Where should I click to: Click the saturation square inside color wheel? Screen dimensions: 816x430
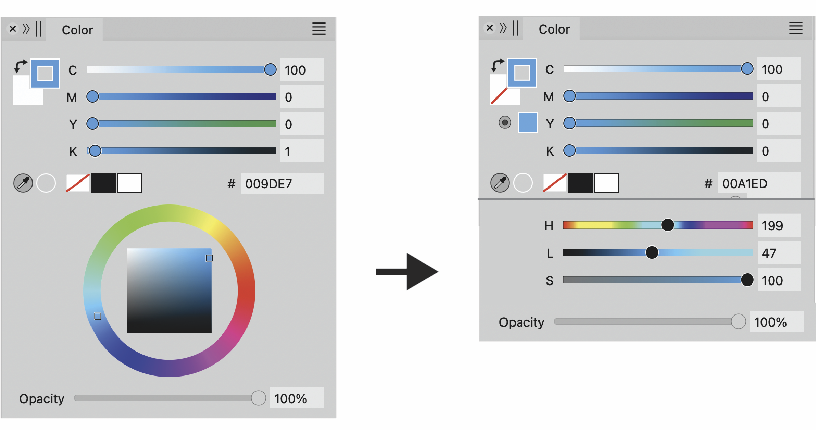point(169,290)
